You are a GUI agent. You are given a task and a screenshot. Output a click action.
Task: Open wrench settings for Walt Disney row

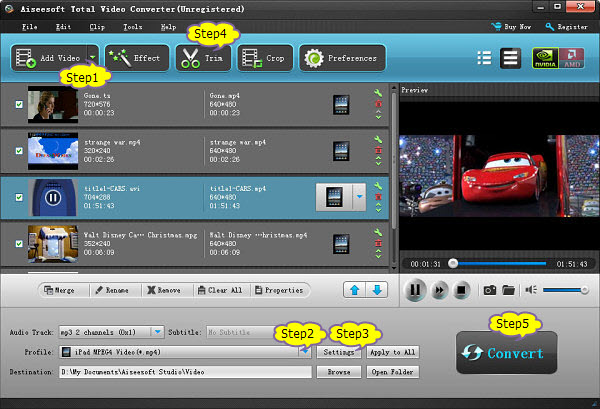tap(378, 232)
